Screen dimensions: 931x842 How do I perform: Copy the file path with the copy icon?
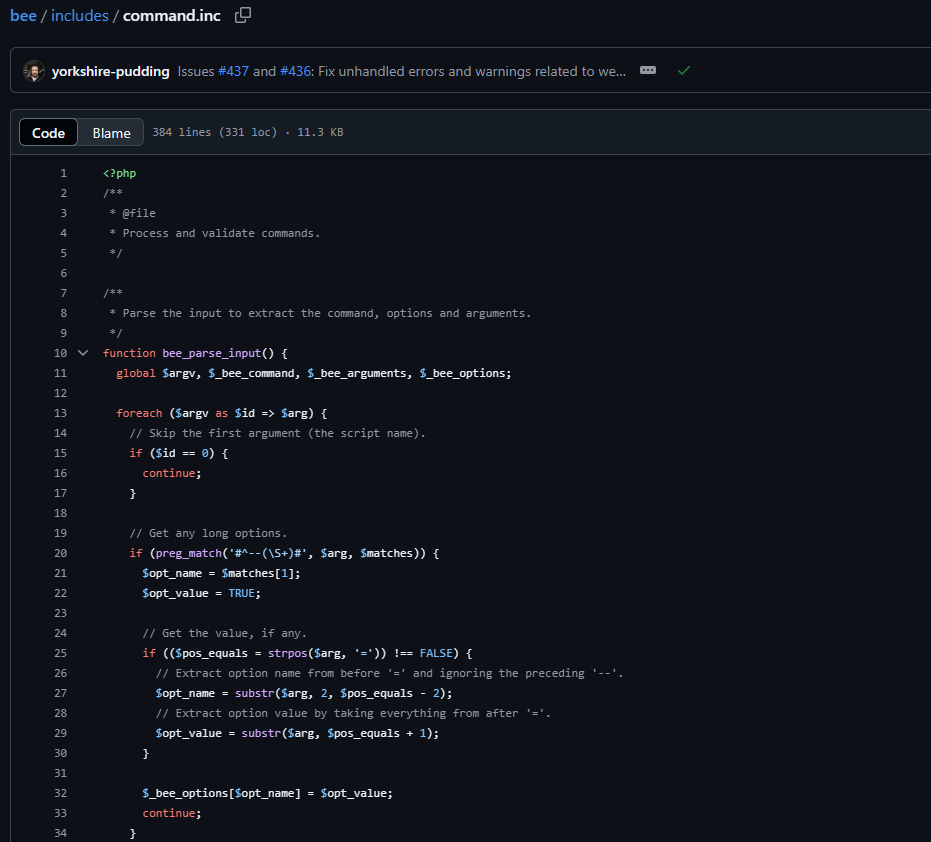pos(243,15)
